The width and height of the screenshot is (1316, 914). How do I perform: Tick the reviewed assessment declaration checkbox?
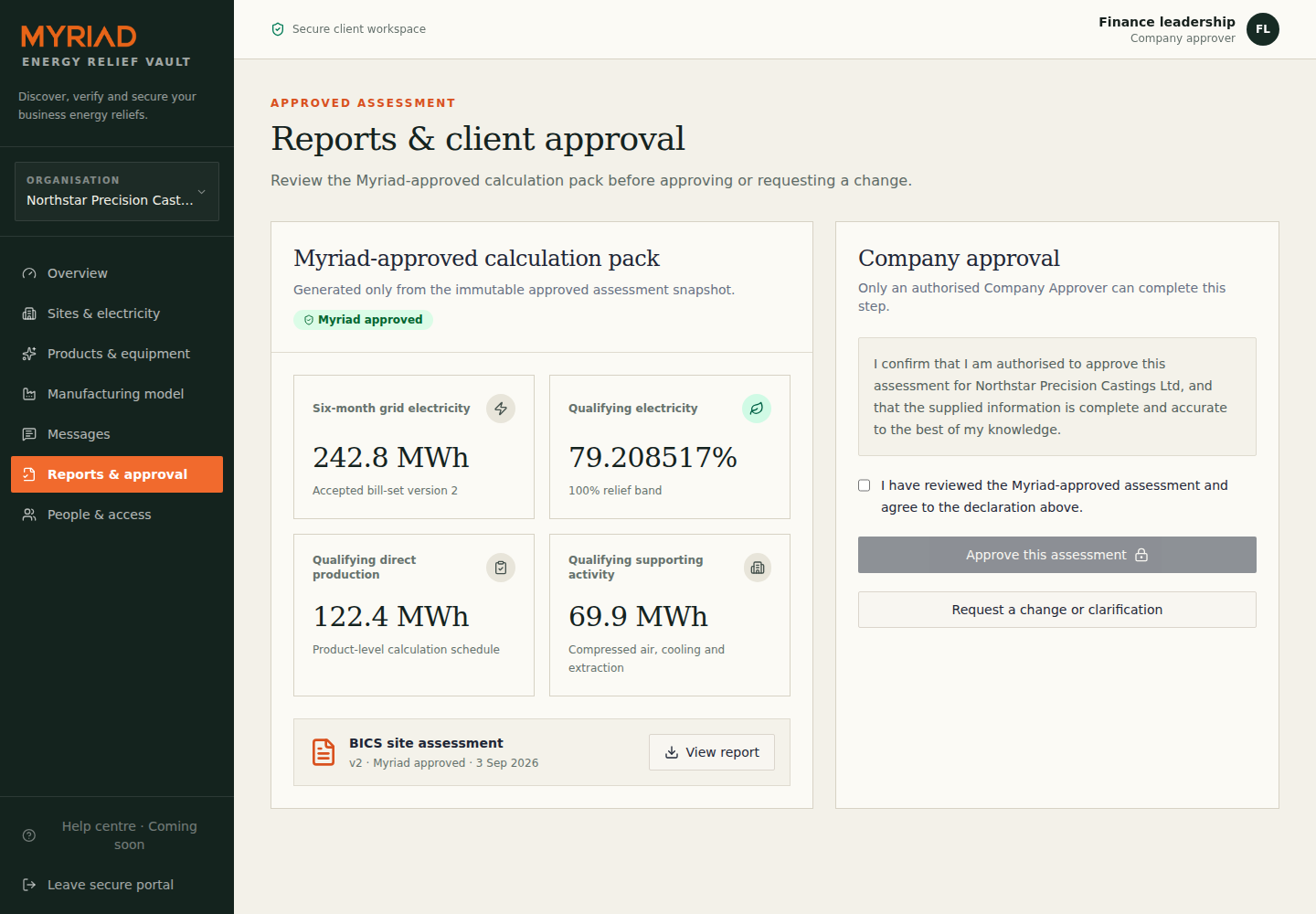[864, 485]
